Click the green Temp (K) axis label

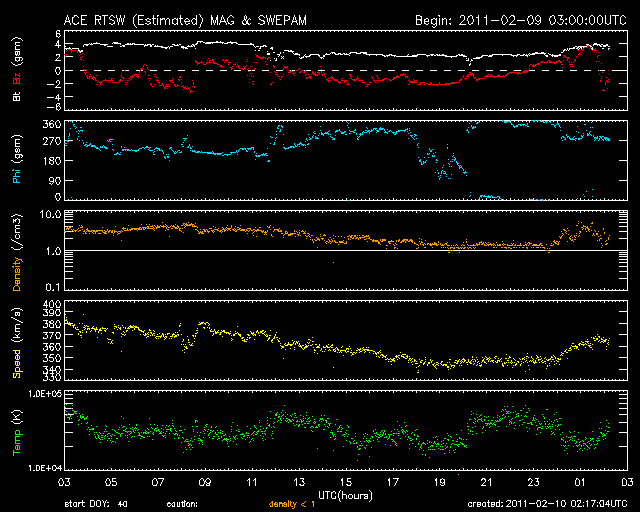(17, 432)
